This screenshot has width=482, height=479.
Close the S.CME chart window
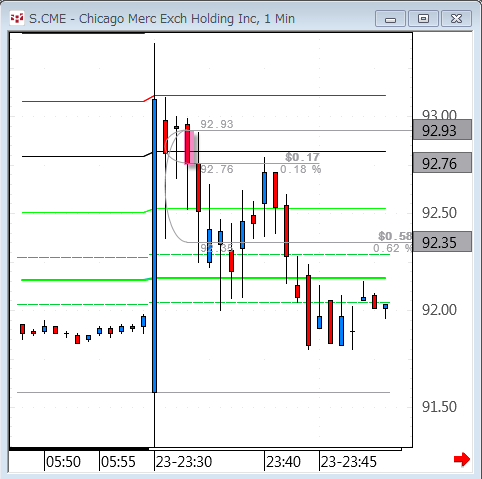point(456,18)
